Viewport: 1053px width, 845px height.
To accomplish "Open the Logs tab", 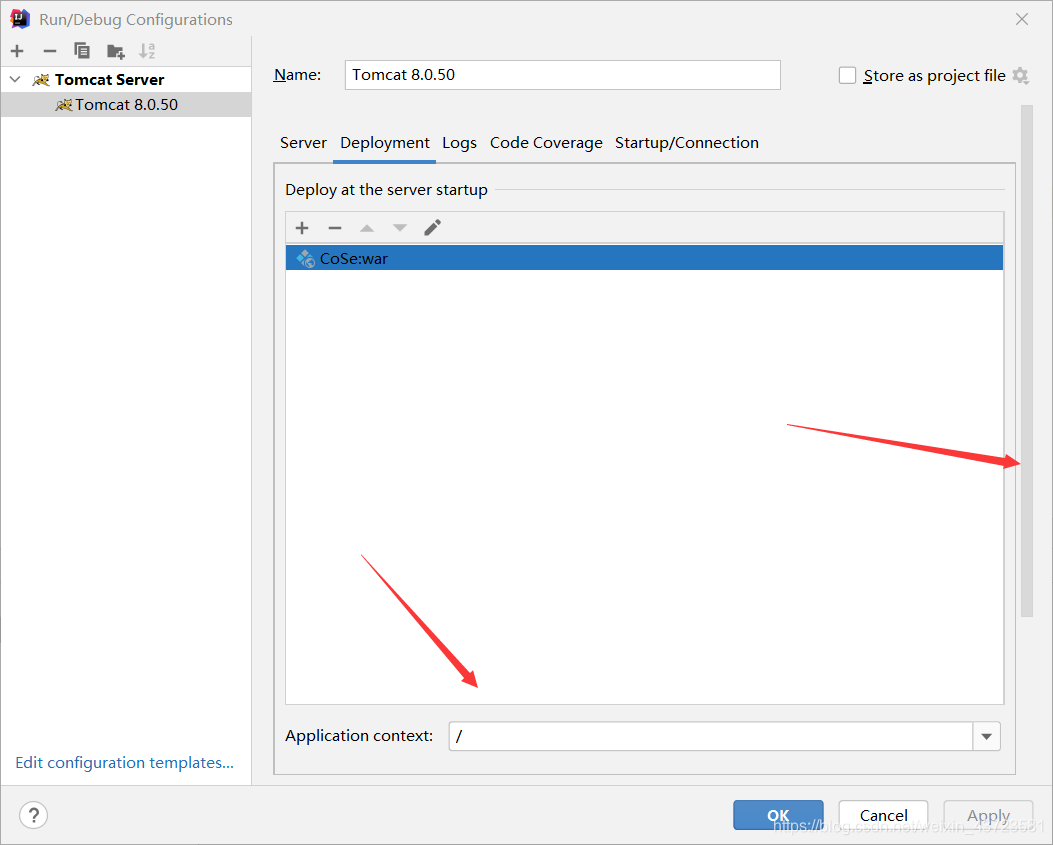I will point(459,142).
